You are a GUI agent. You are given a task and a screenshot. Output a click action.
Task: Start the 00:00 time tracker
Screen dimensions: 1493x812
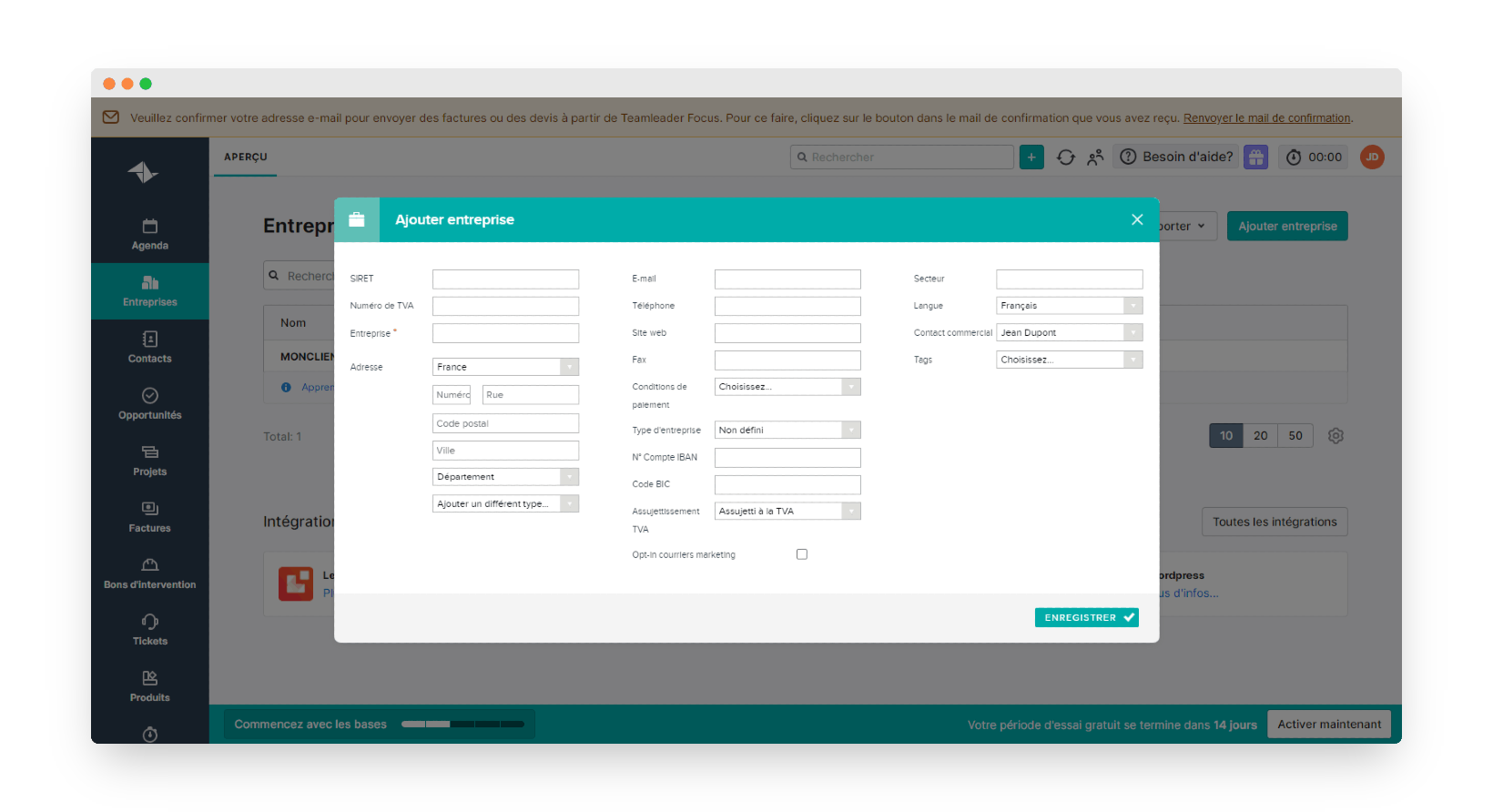[1314, 157]
